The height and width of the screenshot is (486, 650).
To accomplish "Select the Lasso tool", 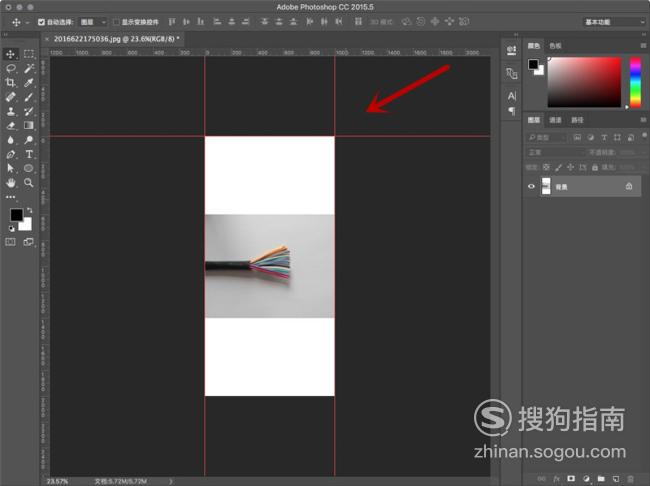I will (10, 68).
